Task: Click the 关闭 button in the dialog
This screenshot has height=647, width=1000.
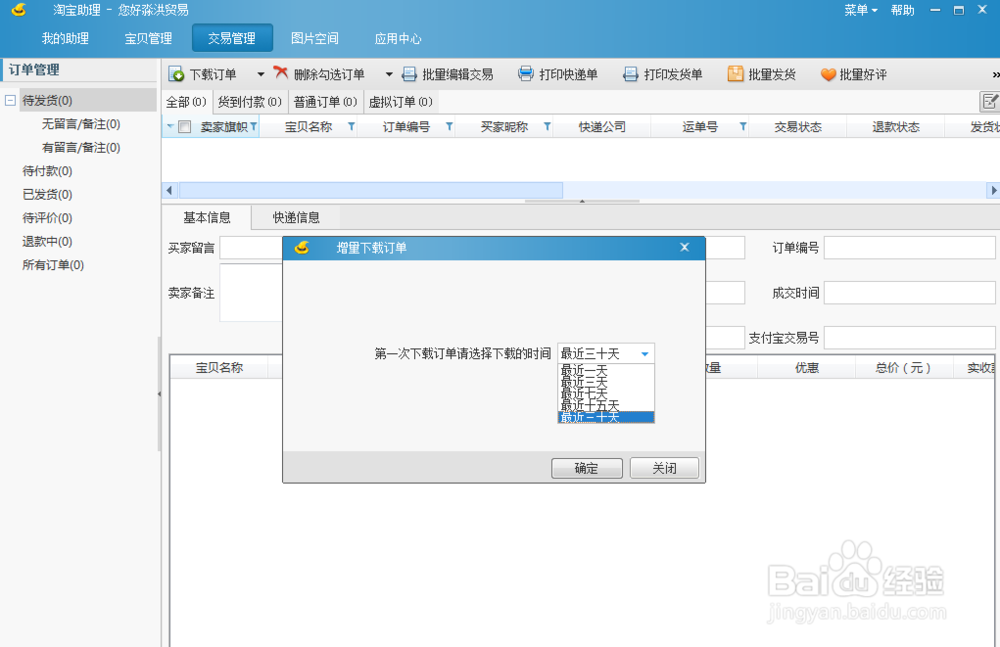Action: coord(664,468)
